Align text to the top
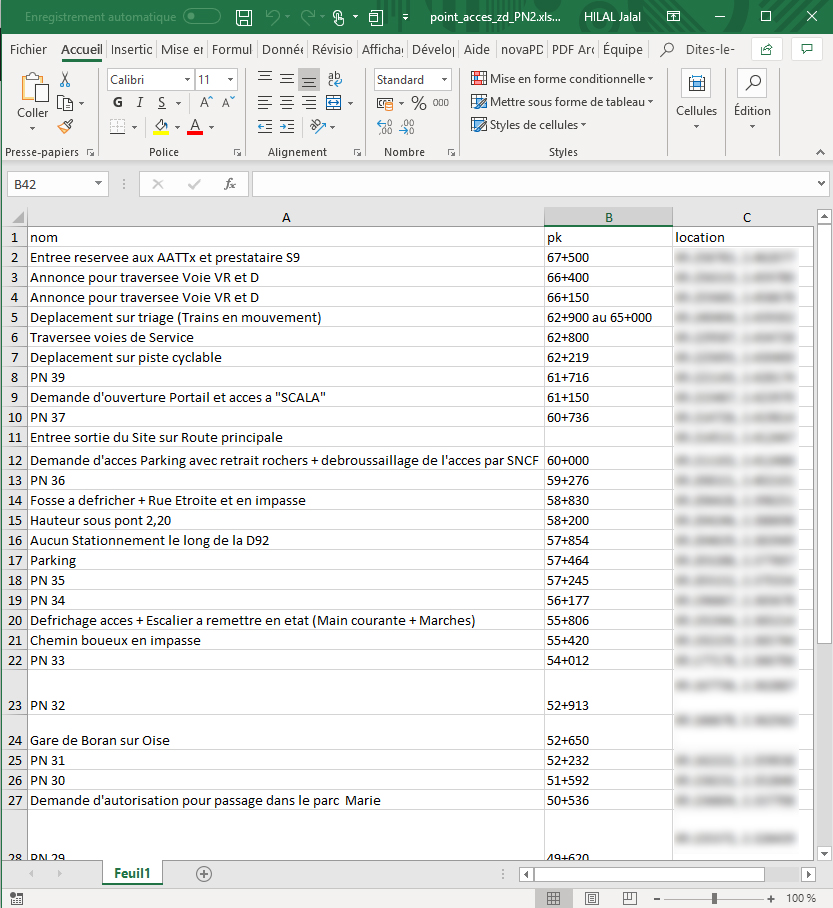 point(265,79)
